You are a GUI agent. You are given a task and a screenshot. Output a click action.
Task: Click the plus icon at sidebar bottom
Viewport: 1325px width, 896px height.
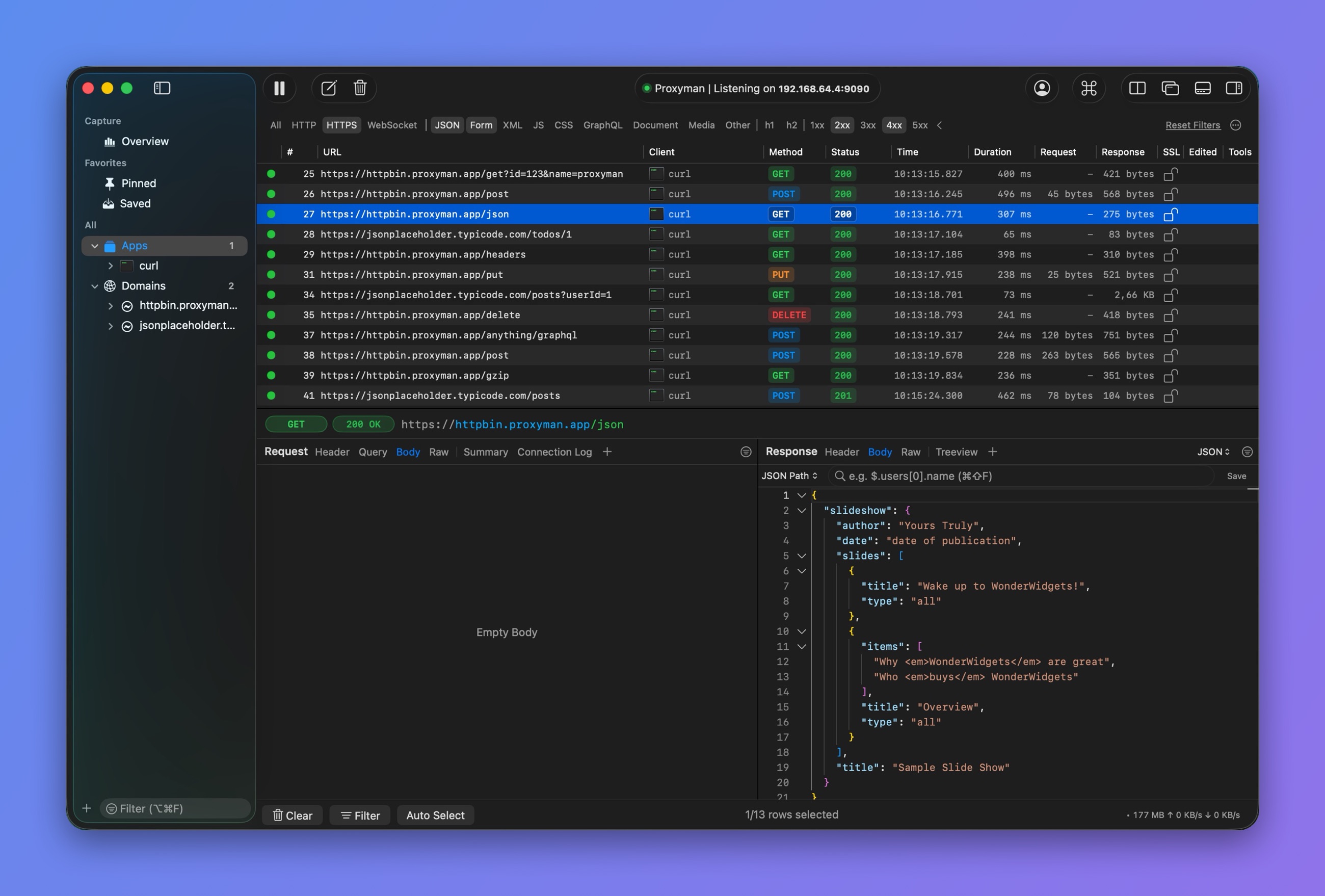pos(87,808)
